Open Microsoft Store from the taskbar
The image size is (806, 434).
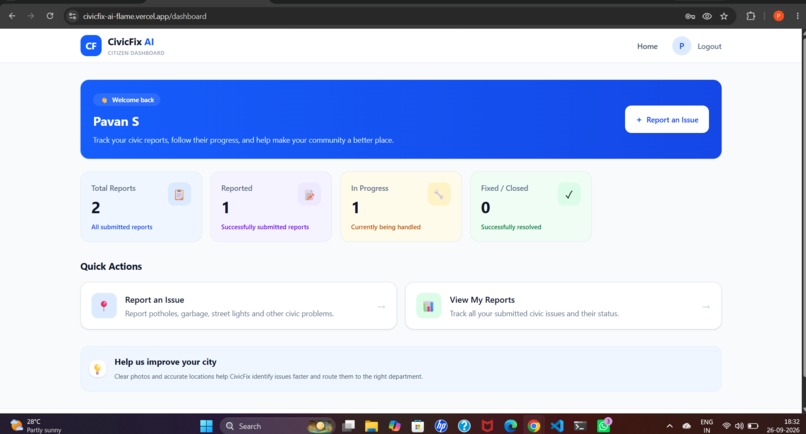click(x=417, y=426)
